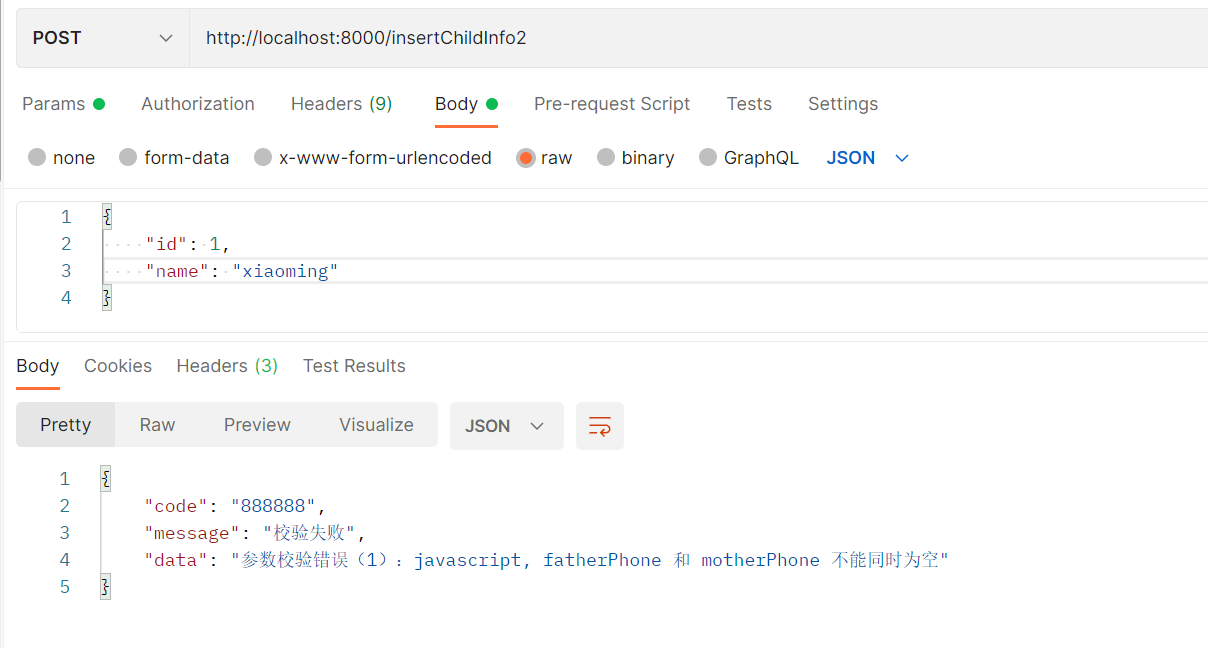Click request editor line number 4
The width and height of the screenshot is (1208, 648).
click(x=66, y=298)
